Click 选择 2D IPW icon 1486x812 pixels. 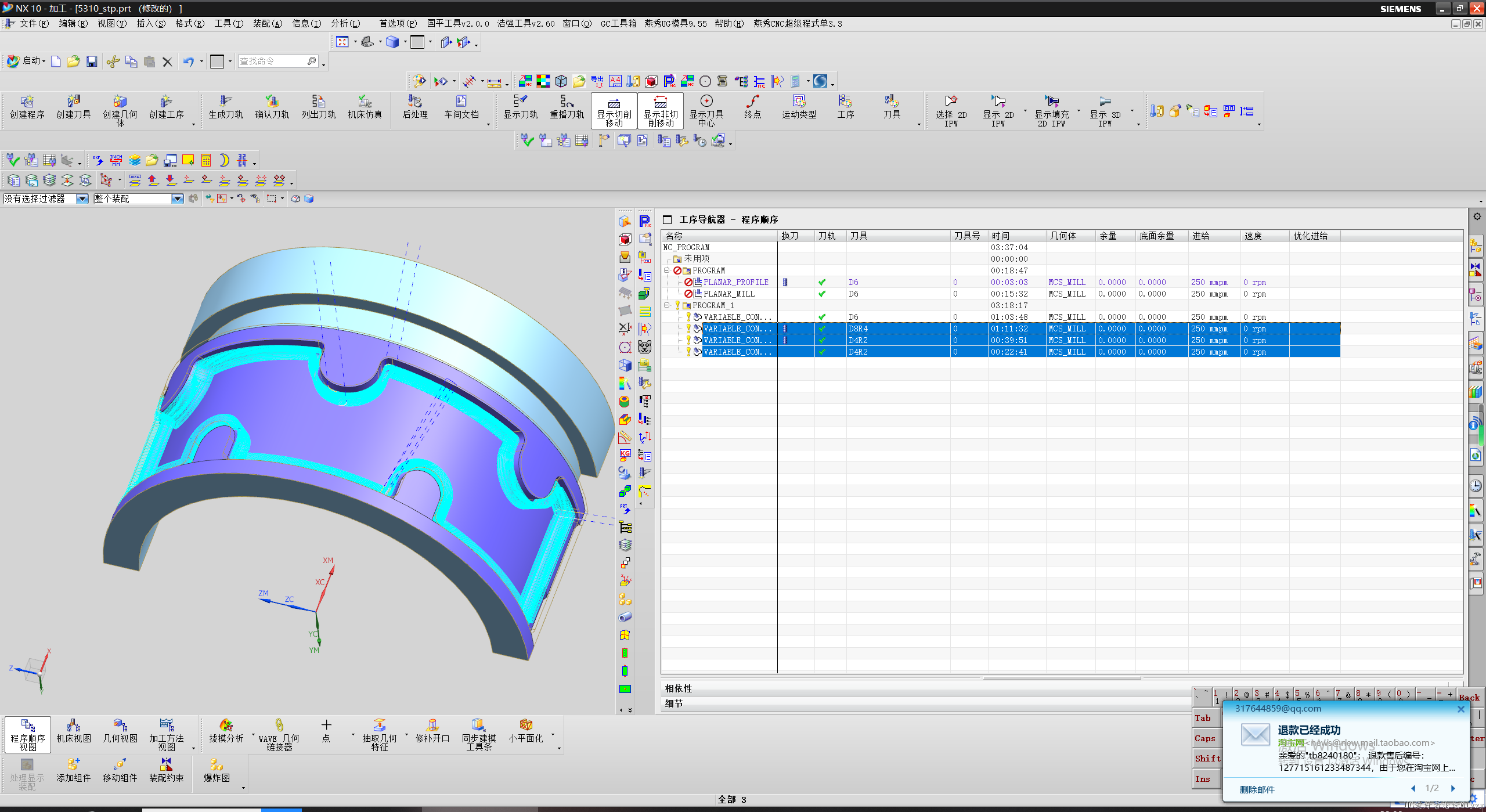pyautogui.click(x=951, y=110)
